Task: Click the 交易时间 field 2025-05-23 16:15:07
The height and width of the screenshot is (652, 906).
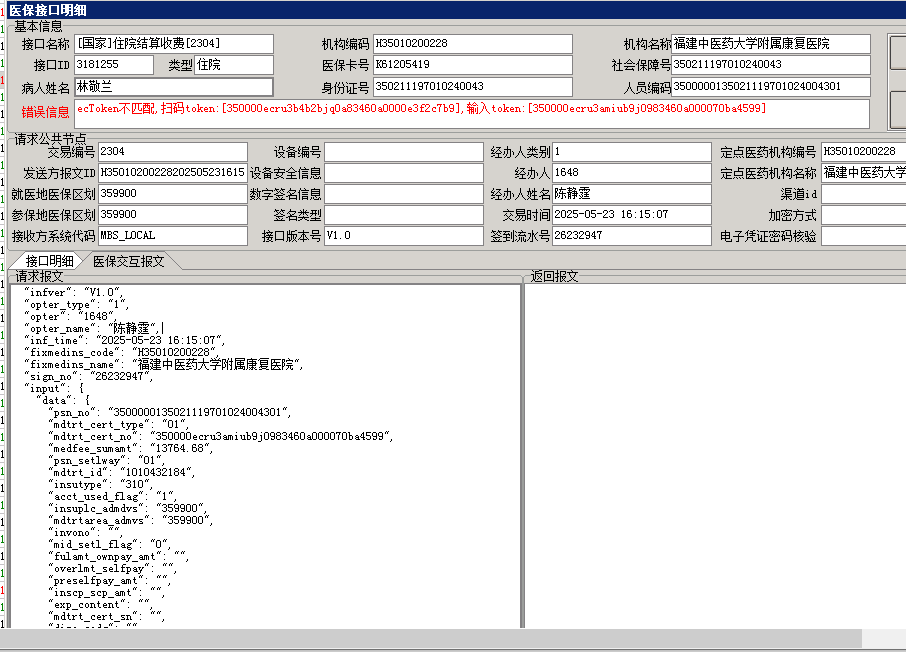Action: click(632, 214)
